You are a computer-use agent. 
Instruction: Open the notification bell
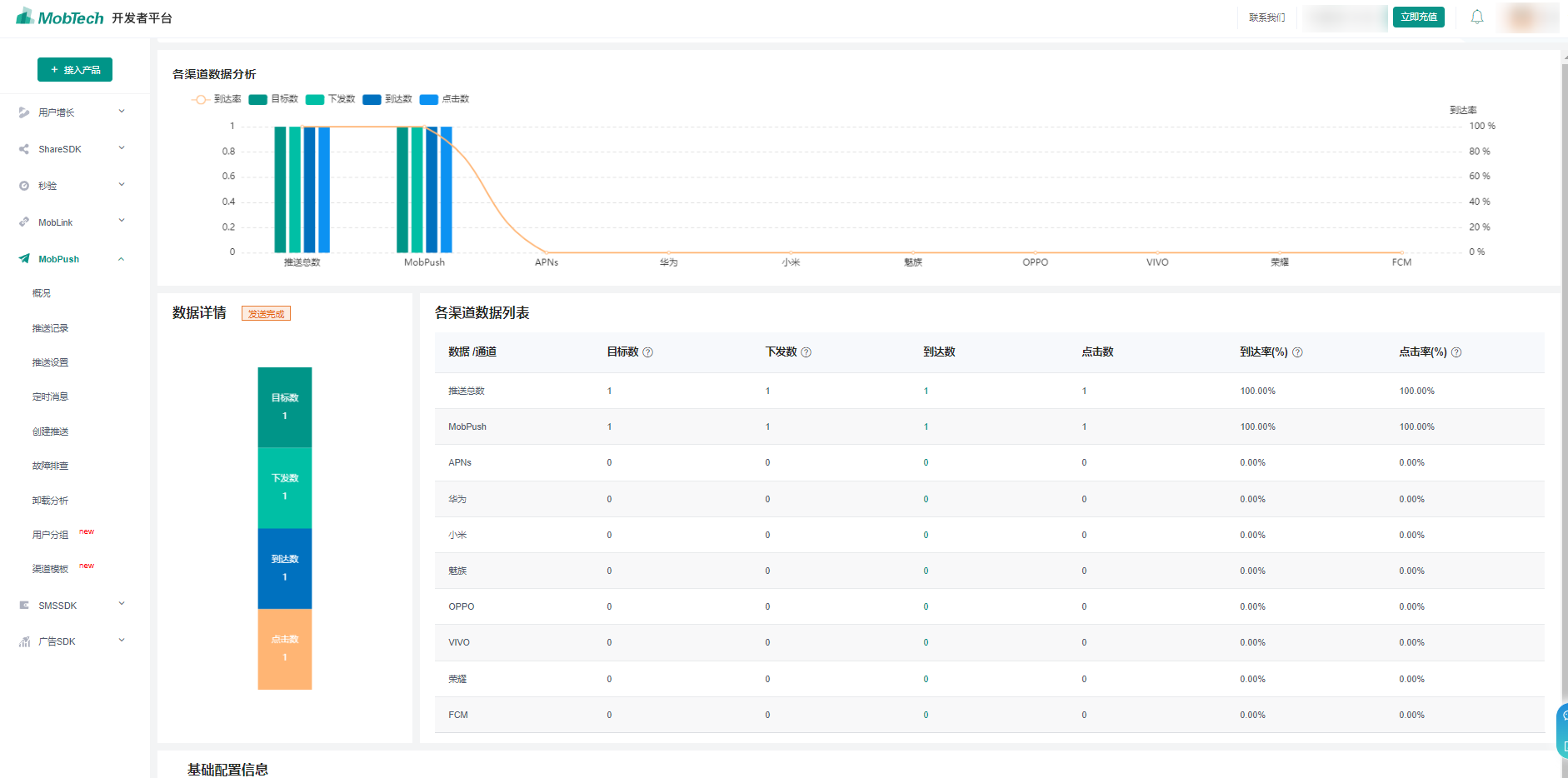(1477, 17)
